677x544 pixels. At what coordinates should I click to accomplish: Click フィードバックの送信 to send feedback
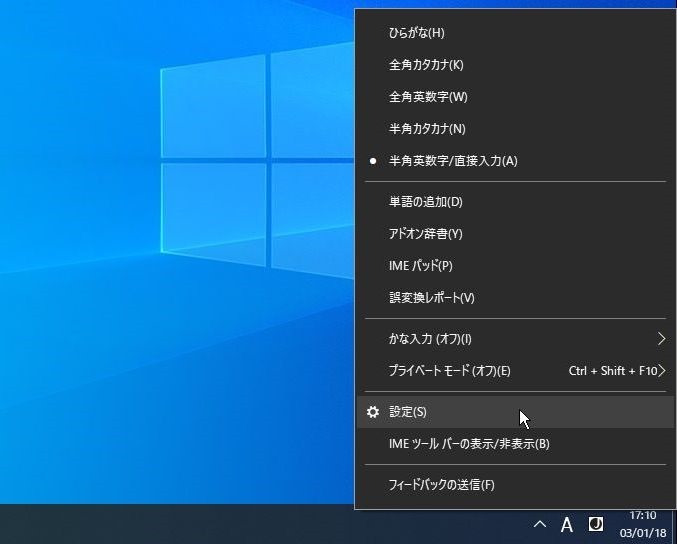(x=441, y=485)
